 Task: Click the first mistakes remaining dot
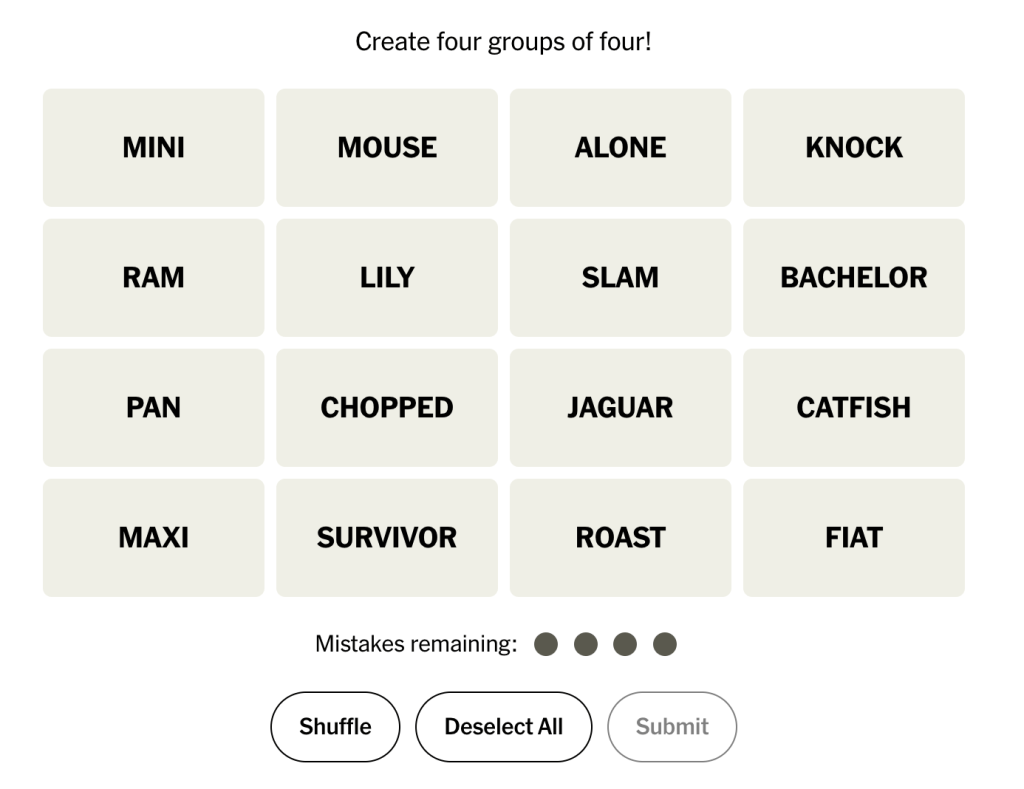point(546,644)
